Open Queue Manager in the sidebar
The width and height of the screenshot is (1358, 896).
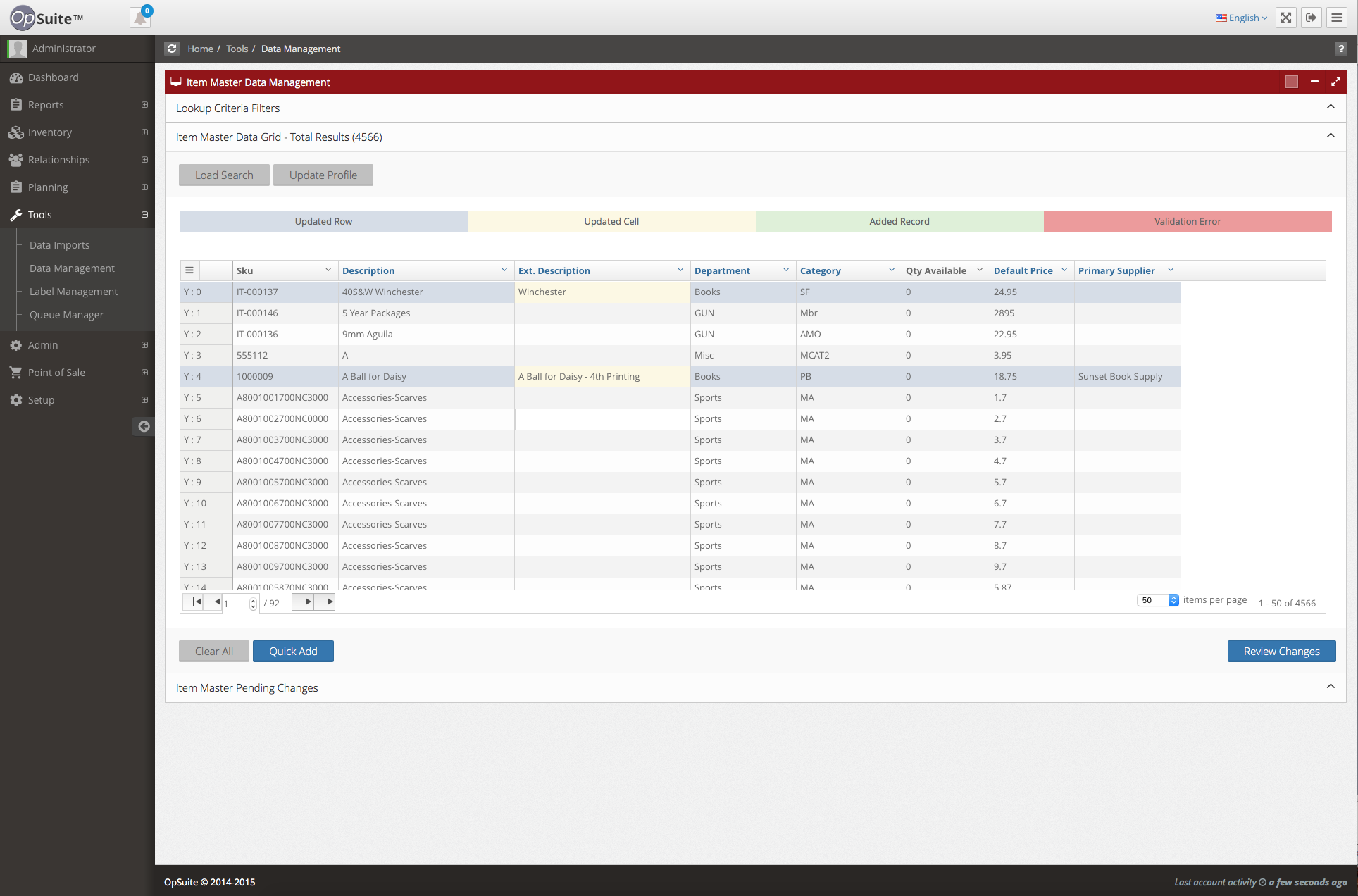tap(66, 315)
